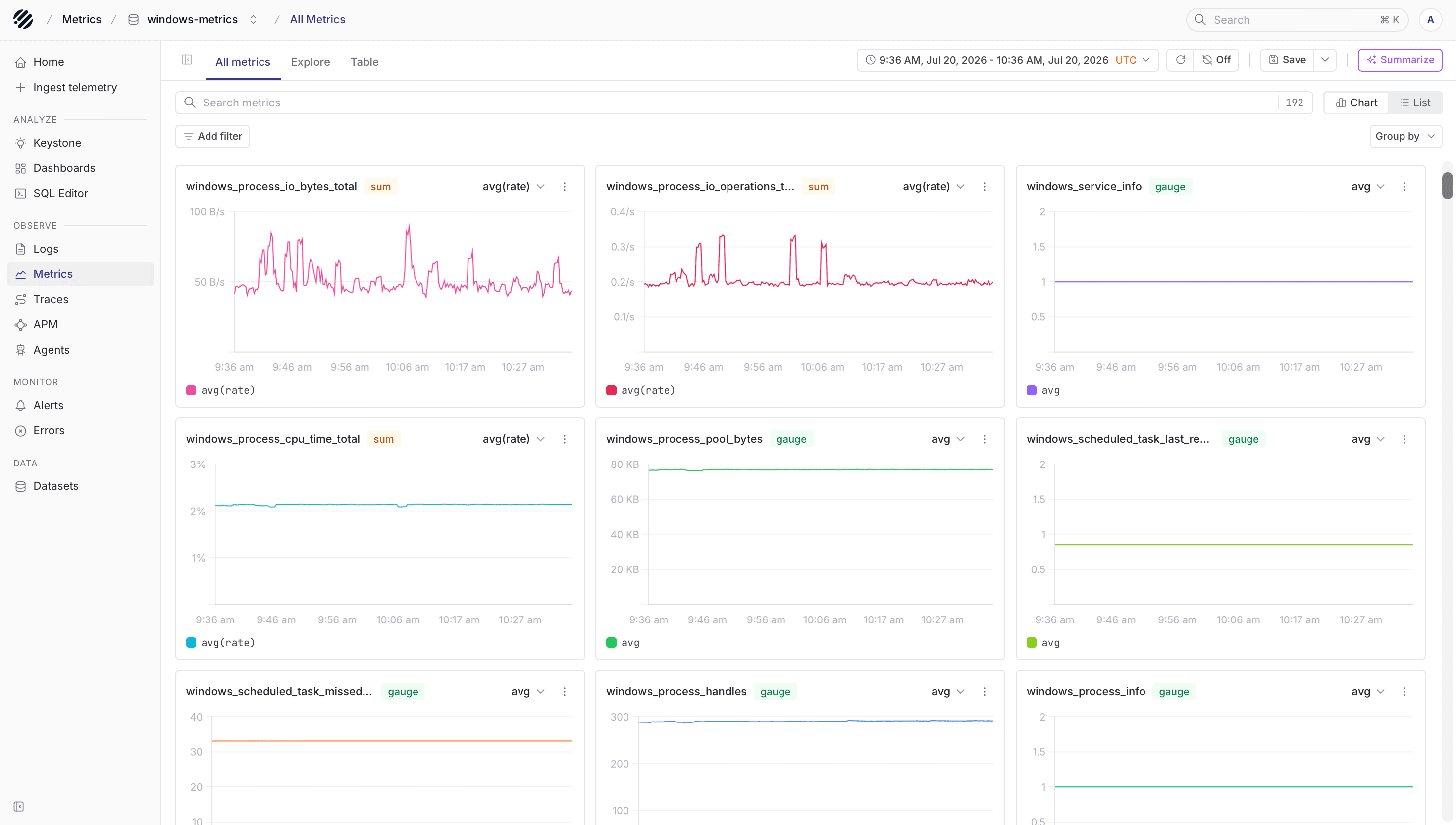Go to Traces in sidebar

(80, 299)
